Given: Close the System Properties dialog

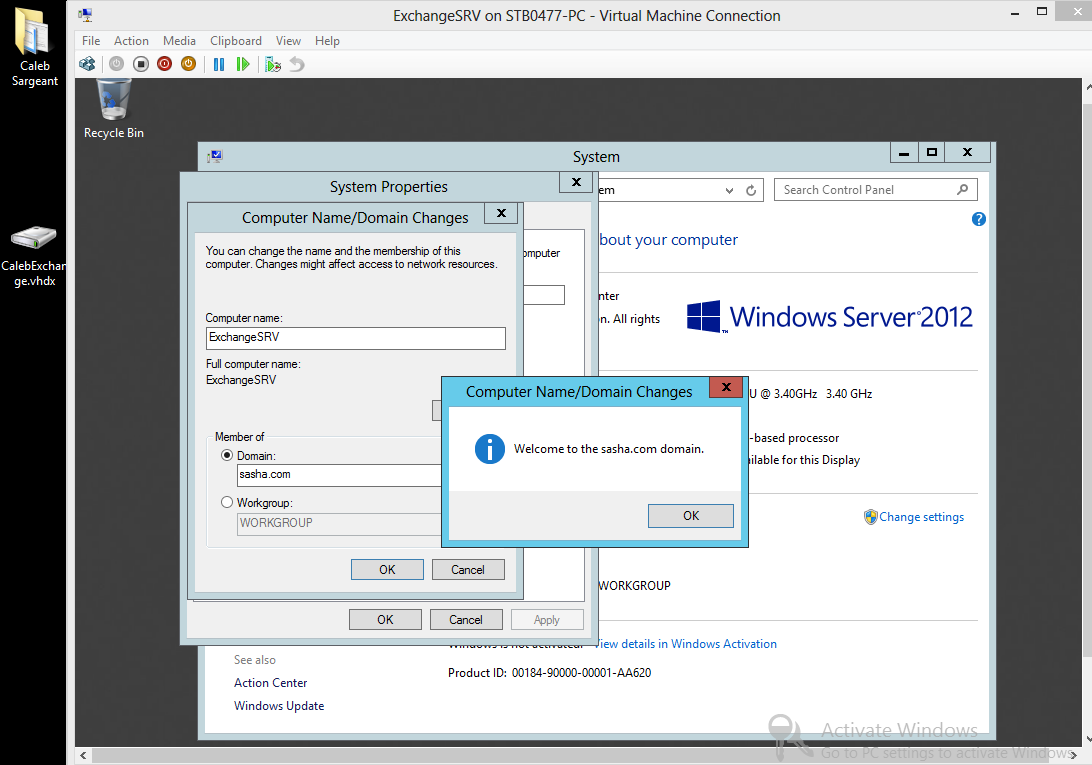Looking at the screenshot, I should click(x=577, y=182).
